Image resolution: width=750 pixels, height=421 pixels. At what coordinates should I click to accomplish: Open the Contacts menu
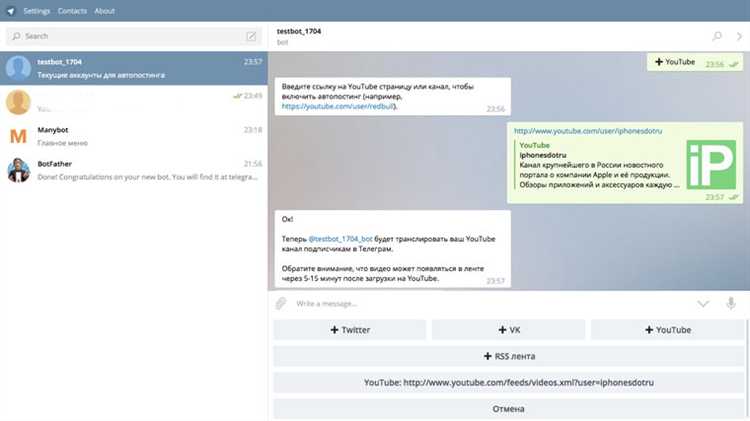[x=72, y=11]
